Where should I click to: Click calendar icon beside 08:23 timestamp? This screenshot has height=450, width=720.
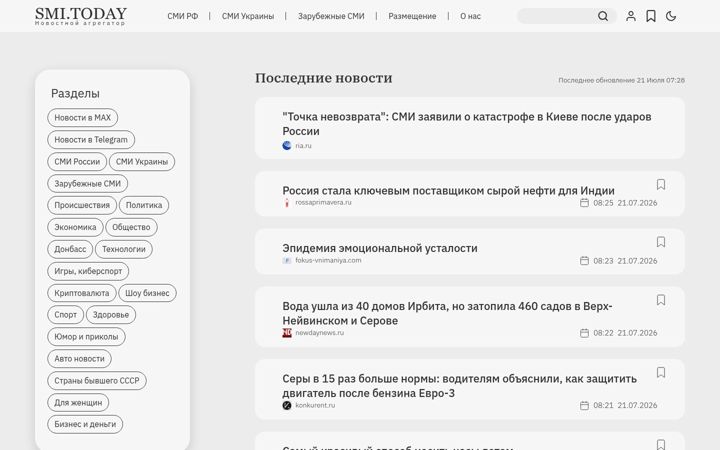(584, 261)
